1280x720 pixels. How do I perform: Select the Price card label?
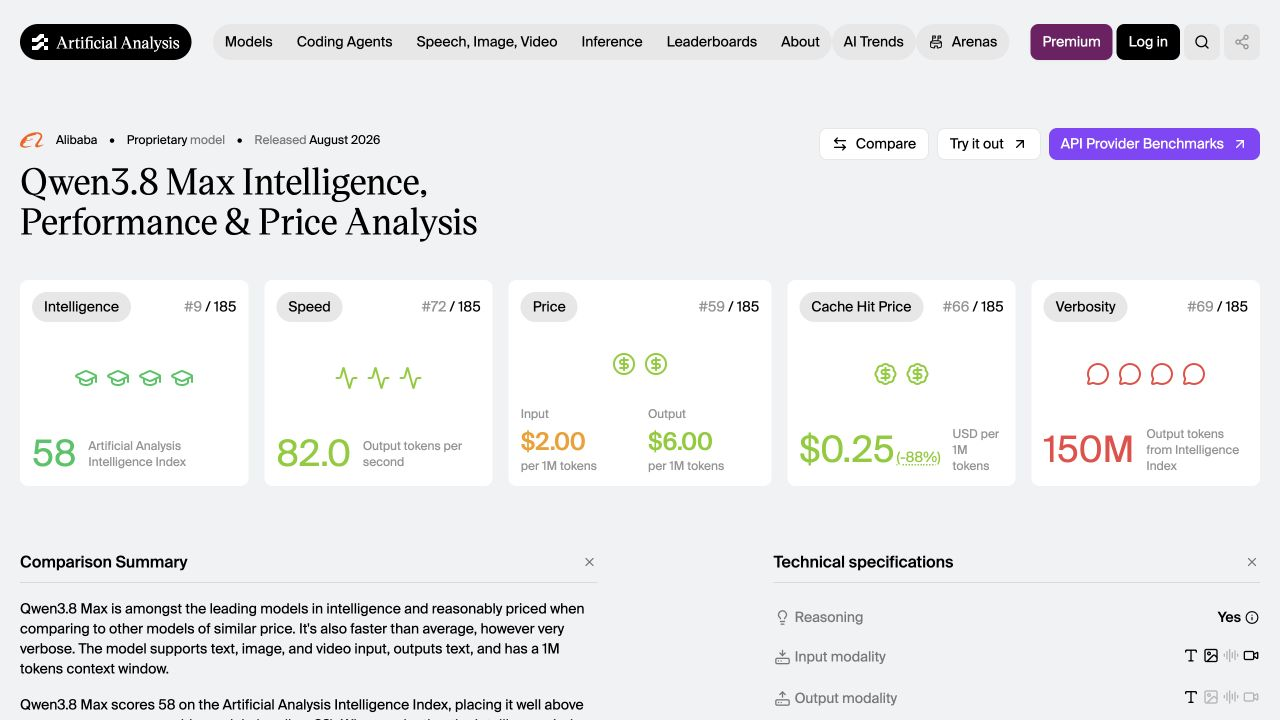pyautogui.click(x=549, y=307)
